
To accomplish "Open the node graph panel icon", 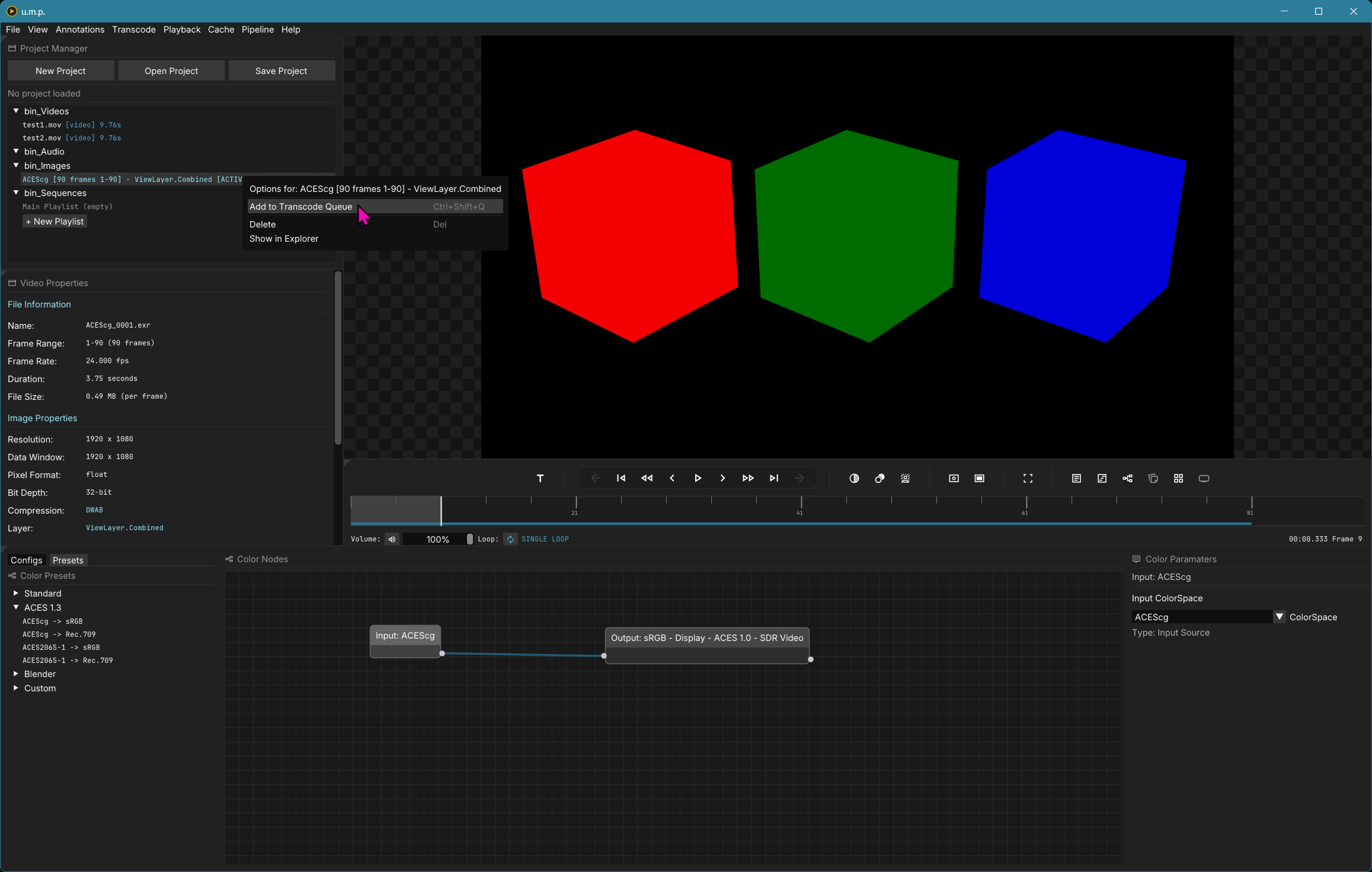I will click(1127, 478).
